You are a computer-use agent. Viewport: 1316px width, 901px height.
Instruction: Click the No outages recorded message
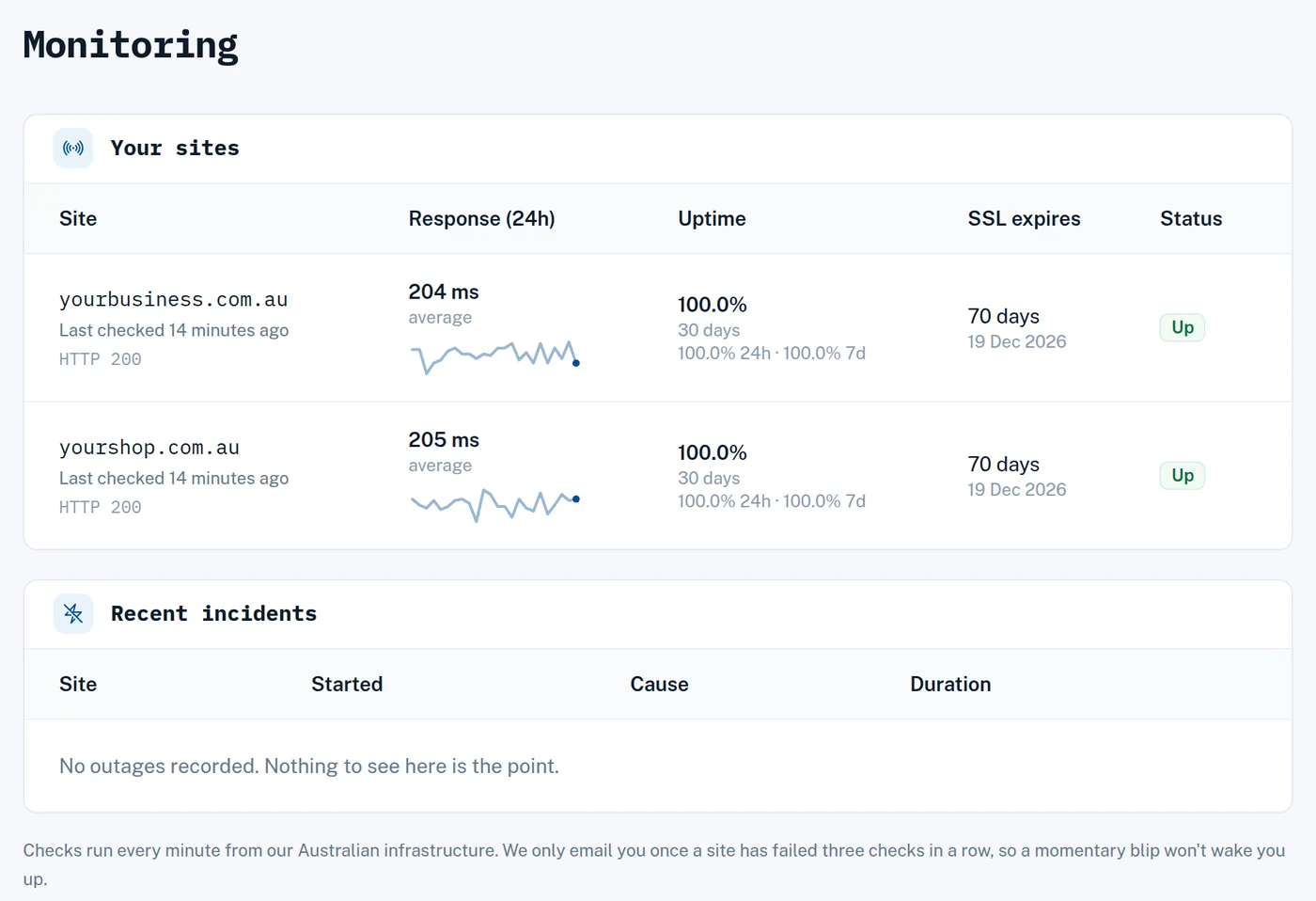(309, 766)
